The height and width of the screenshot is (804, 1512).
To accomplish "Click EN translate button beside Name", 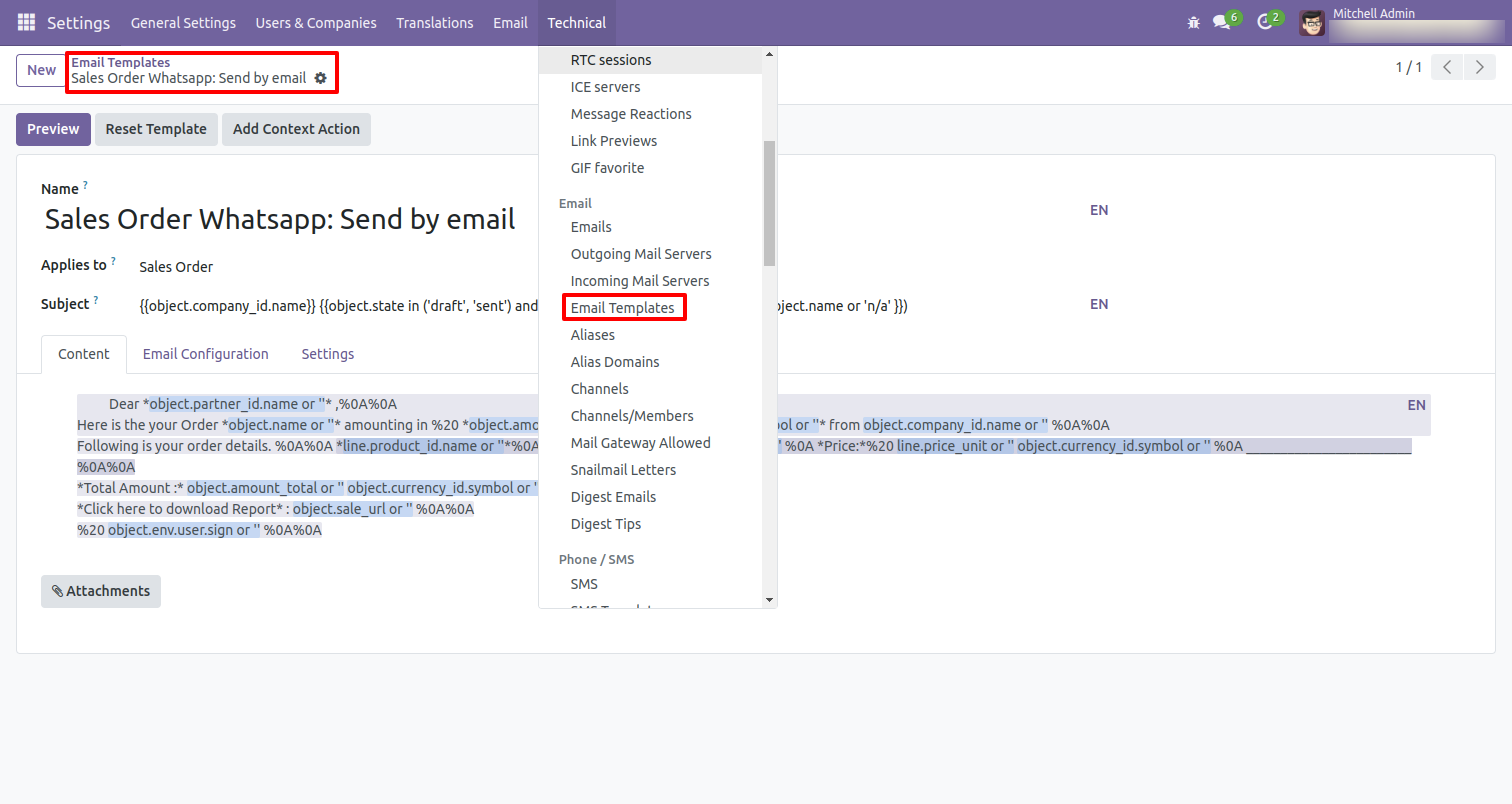I will pyautogui.click(x=1099, y=210).
